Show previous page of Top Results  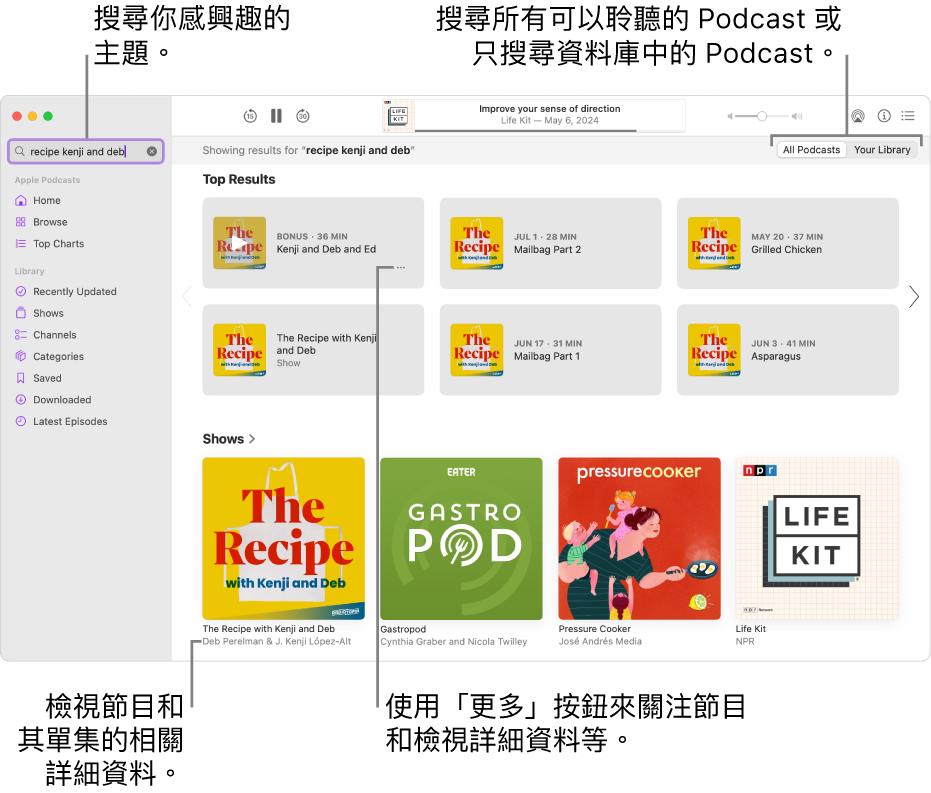188,296
